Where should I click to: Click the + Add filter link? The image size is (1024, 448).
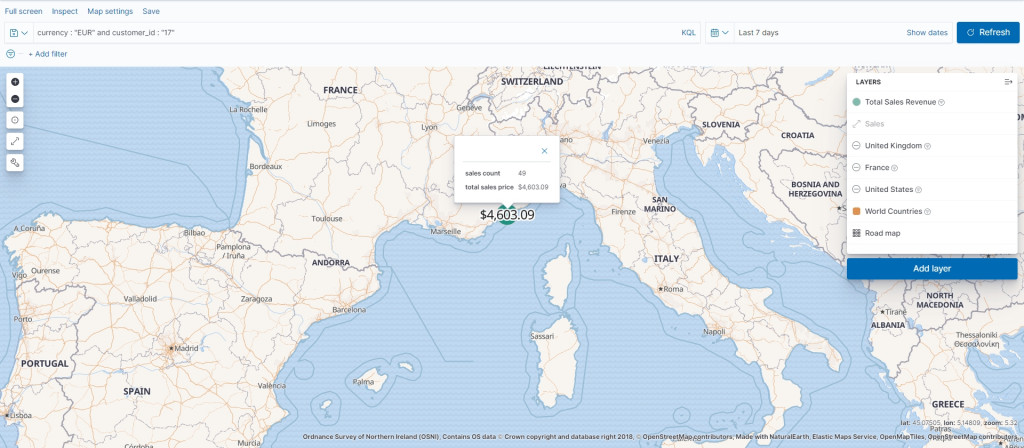[x=47, y=54]
